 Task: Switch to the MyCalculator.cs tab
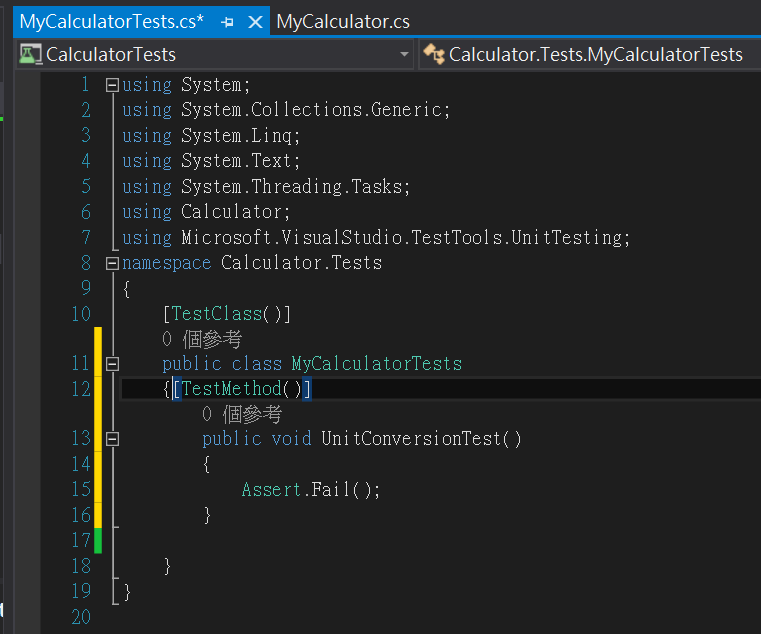[343, 21]
